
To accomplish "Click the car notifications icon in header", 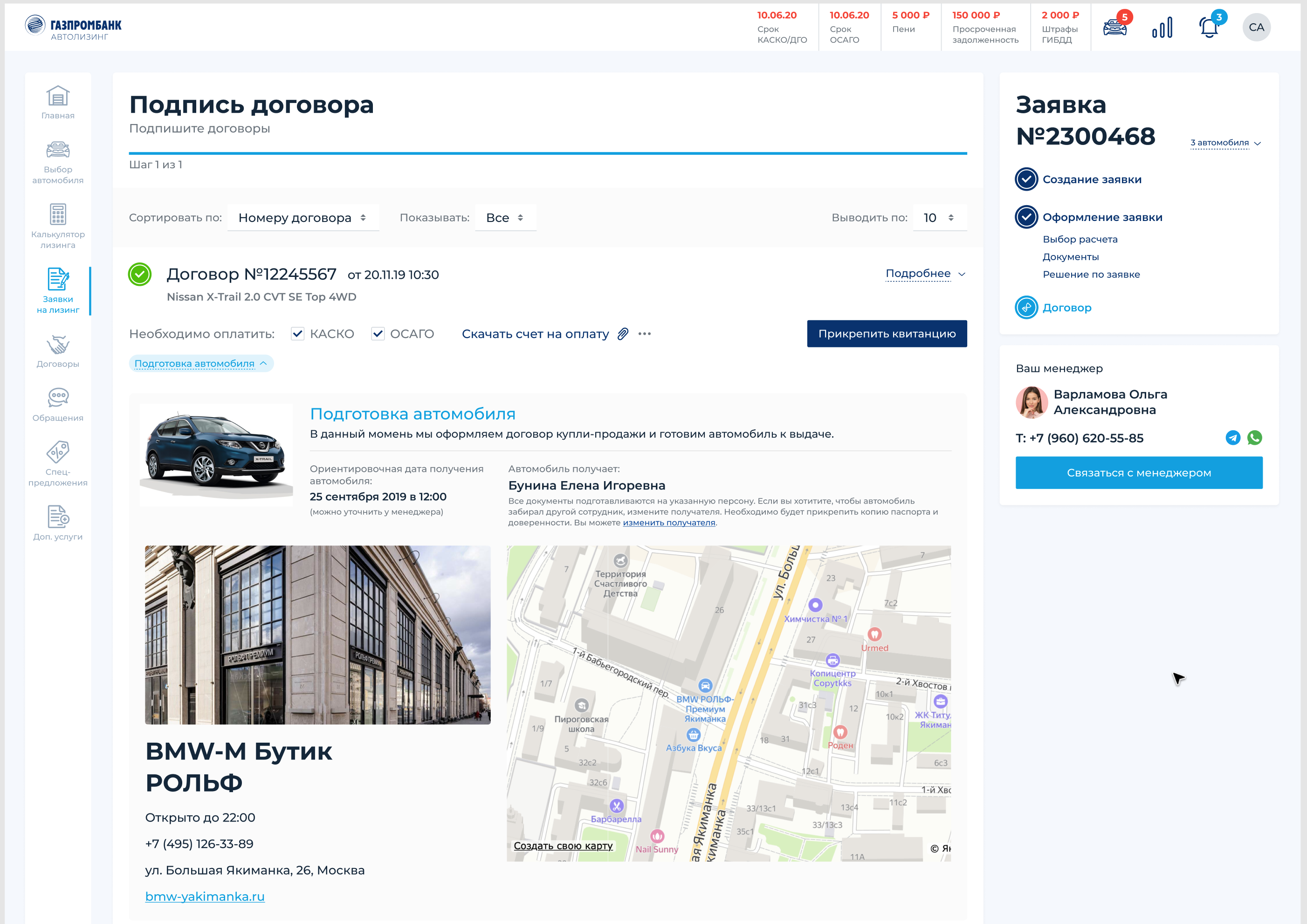I will click(x=1114, y=28).
